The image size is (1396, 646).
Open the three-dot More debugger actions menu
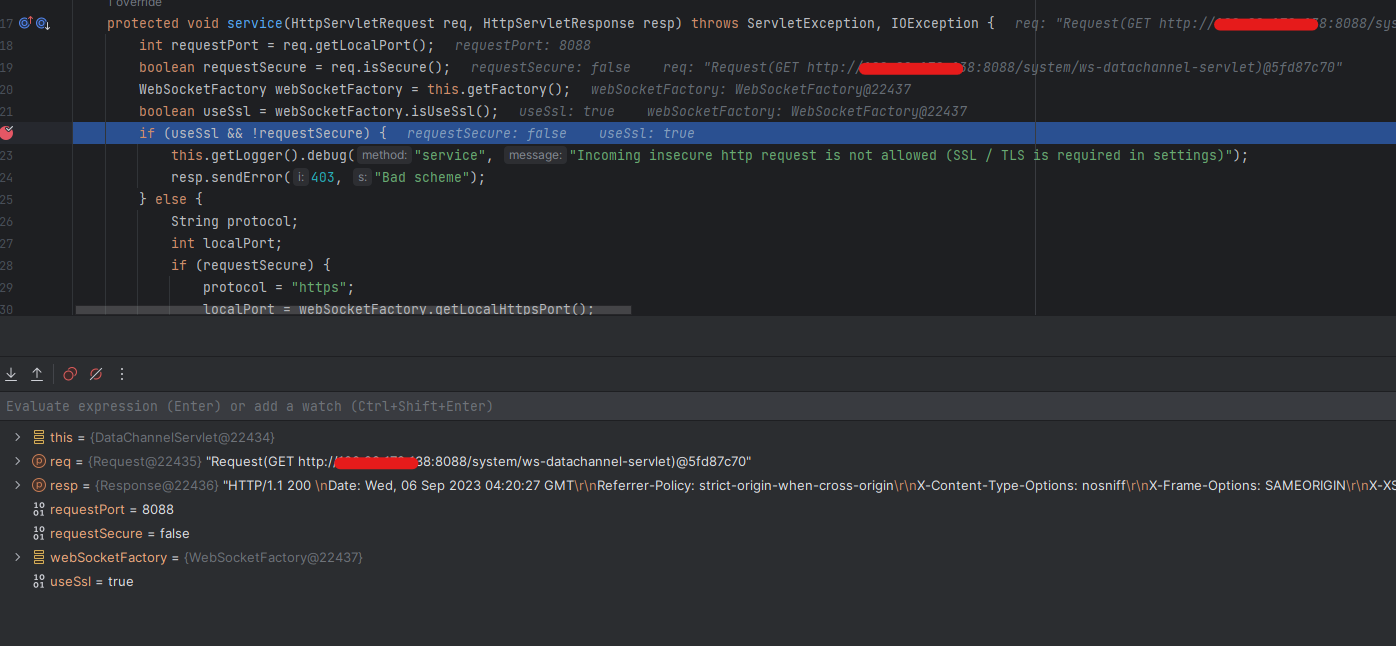122,374
